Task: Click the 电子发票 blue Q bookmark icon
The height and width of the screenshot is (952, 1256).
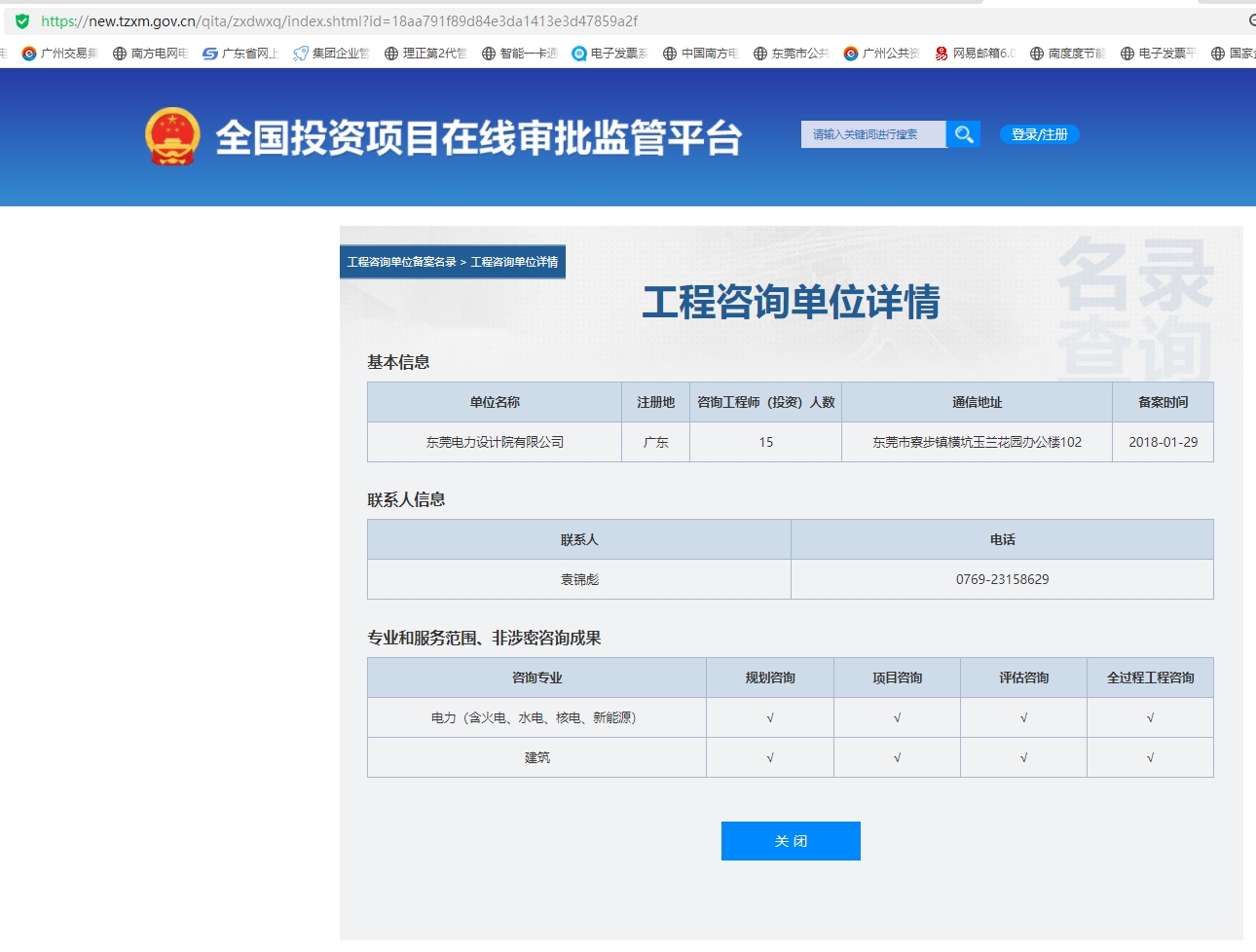Action: click(x=579, y=54)
